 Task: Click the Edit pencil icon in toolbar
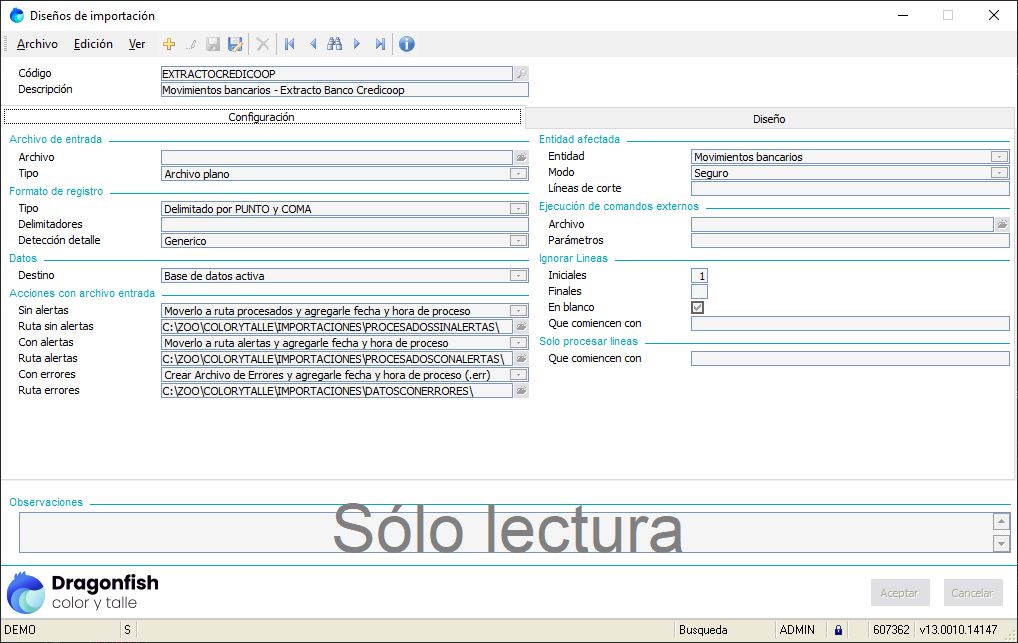tap(191, 44)
